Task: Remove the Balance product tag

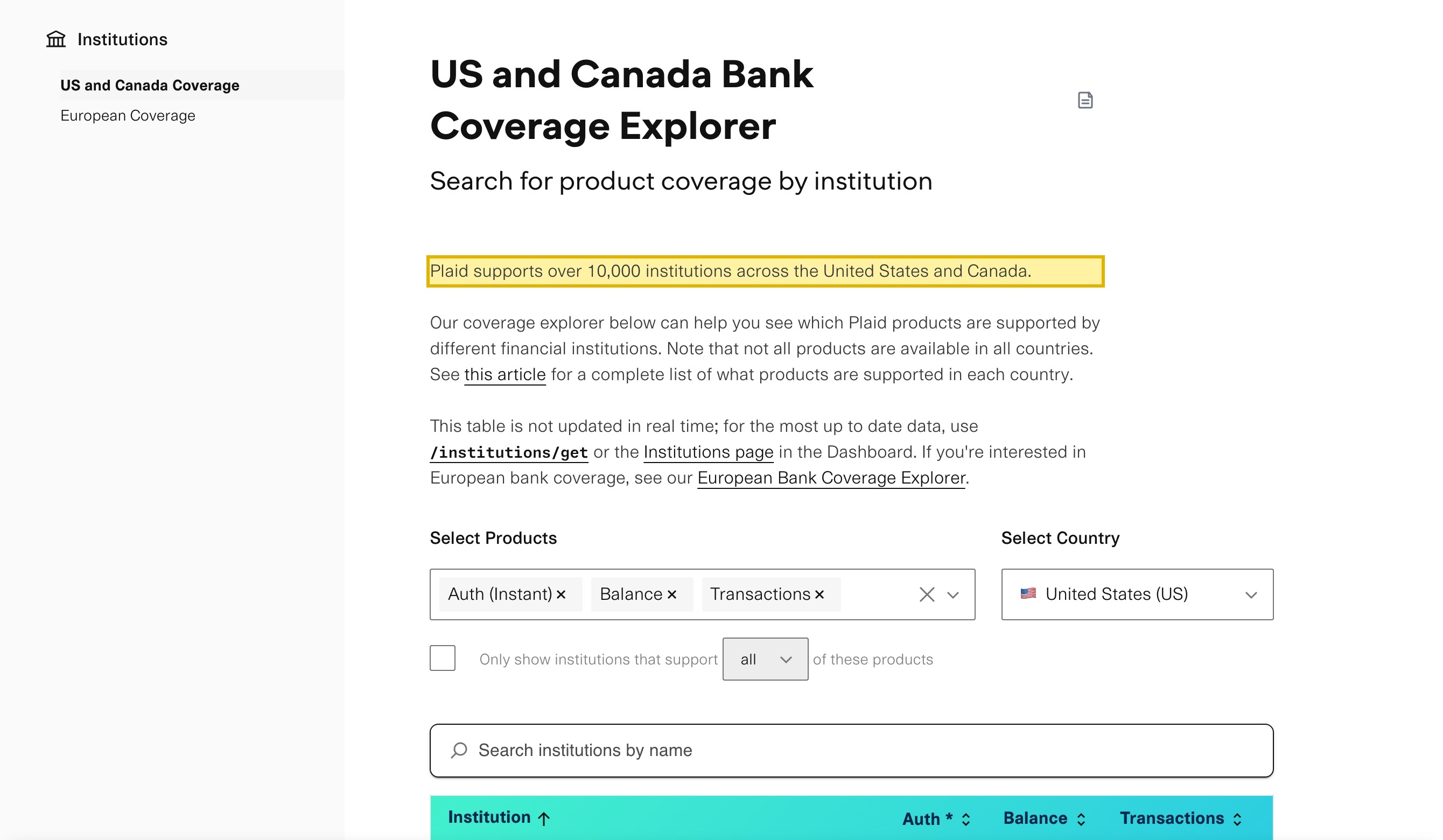Action: pyautogui.click(x=671, y=594)
